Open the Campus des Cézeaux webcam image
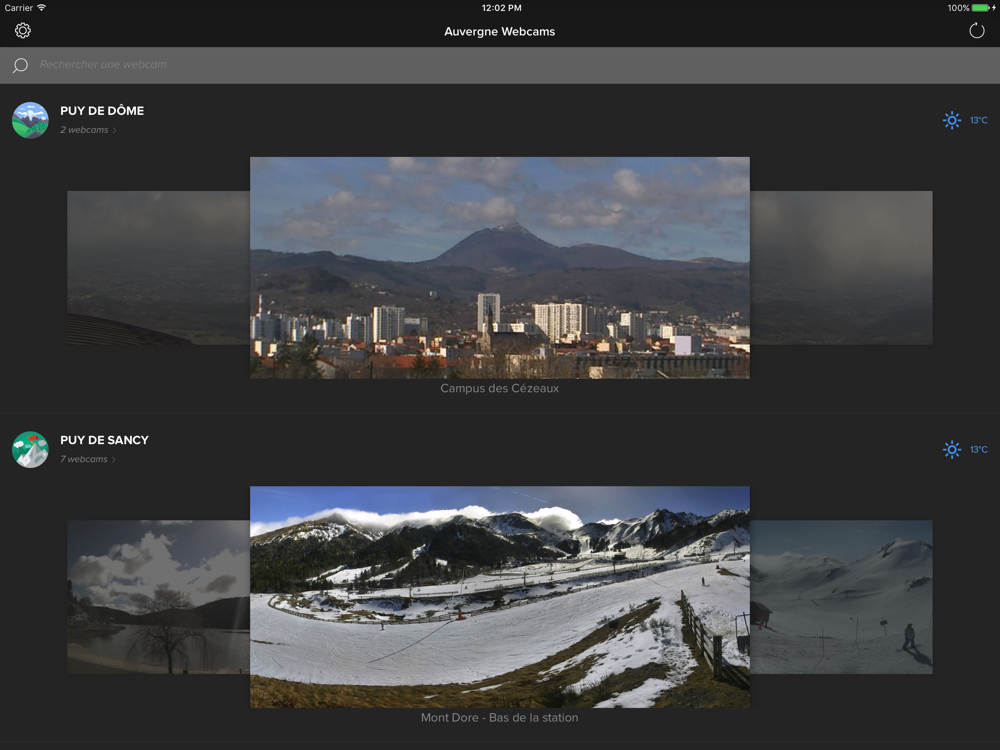 (499, 267)
